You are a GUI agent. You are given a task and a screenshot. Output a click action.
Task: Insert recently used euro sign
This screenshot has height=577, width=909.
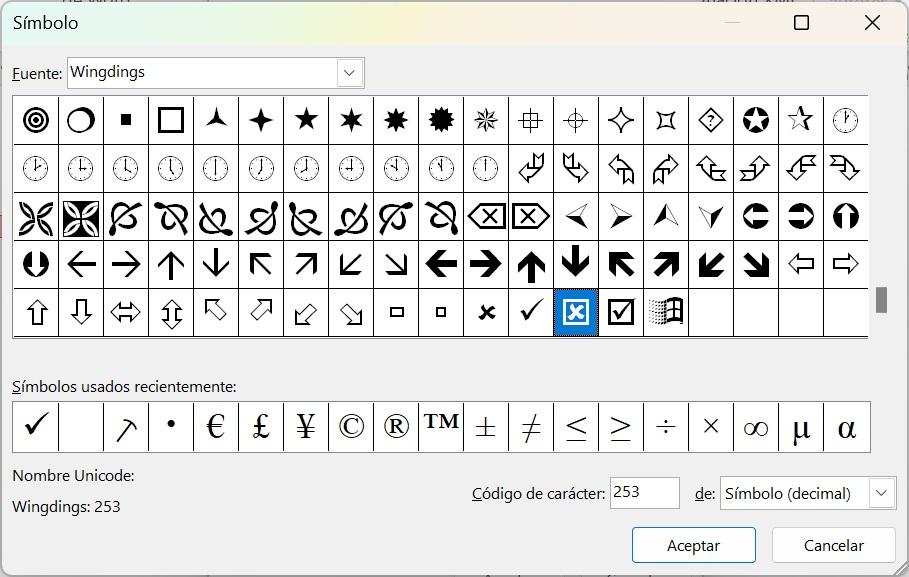tap(216, 427)
